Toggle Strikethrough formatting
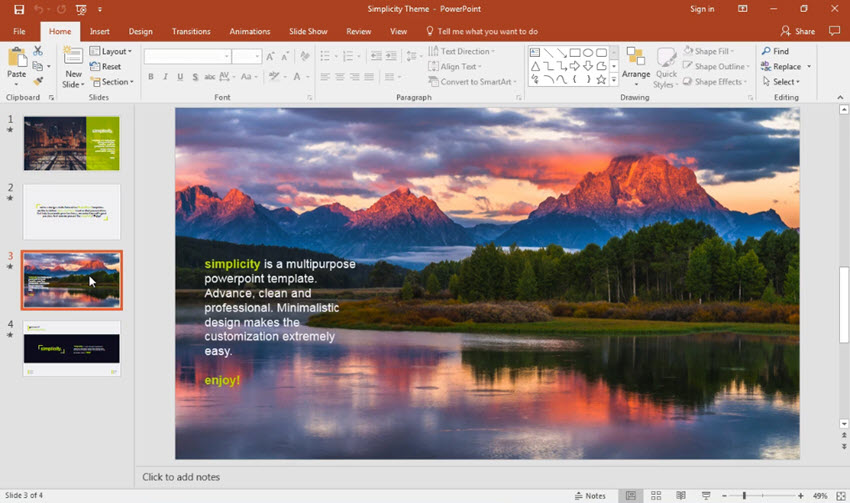The height and width of the screenshot is (503, 850). (x=209, y=77)
